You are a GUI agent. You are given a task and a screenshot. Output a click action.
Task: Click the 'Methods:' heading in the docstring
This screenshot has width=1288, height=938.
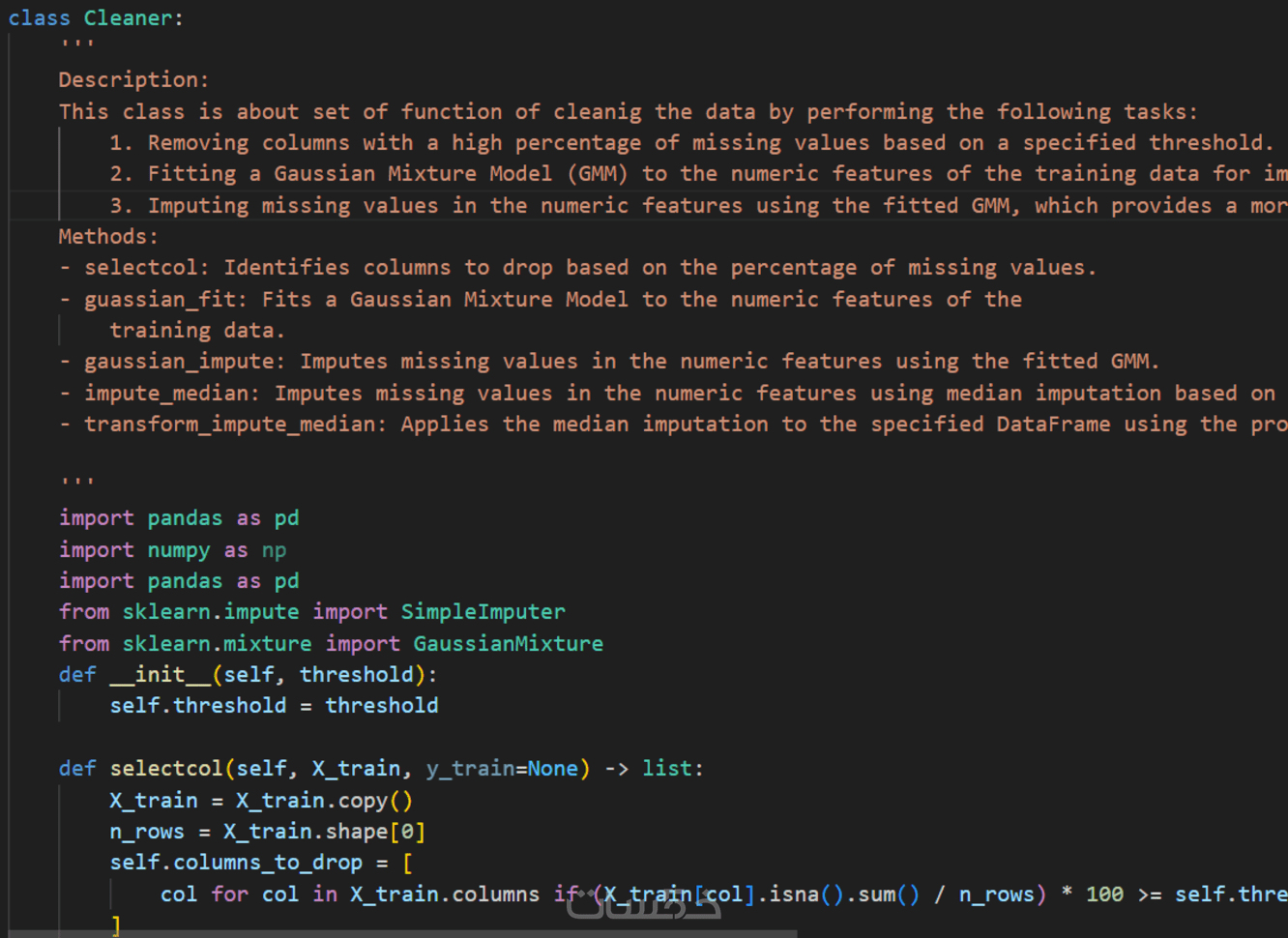108,236
